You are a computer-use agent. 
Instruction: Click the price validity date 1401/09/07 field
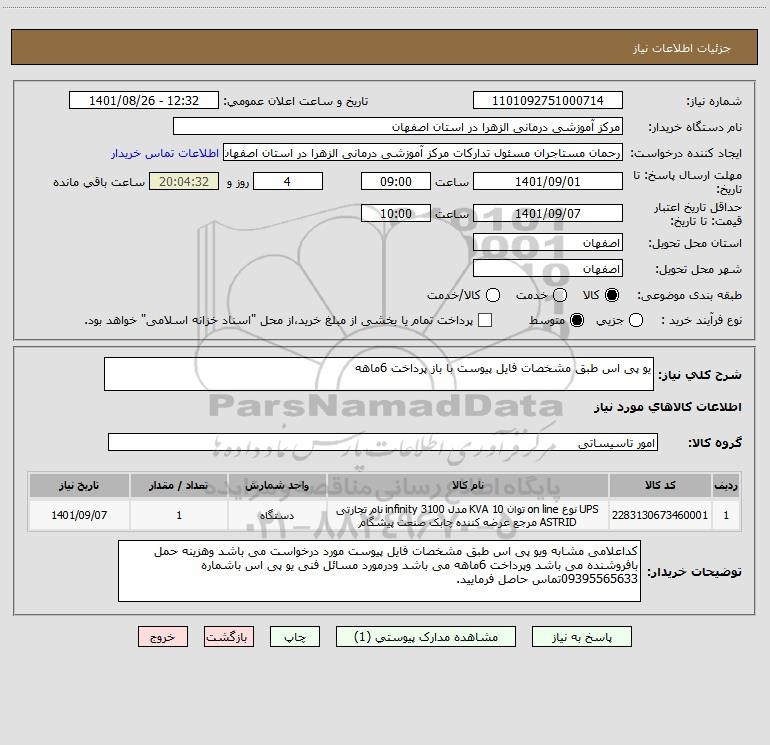(548, 213)
